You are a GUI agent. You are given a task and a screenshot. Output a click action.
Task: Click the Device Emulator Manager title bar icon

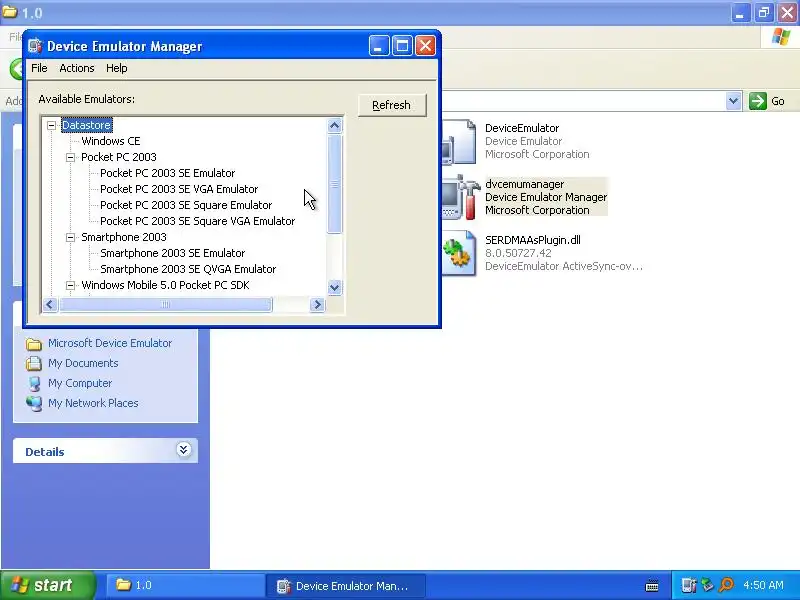pos(35,46)
